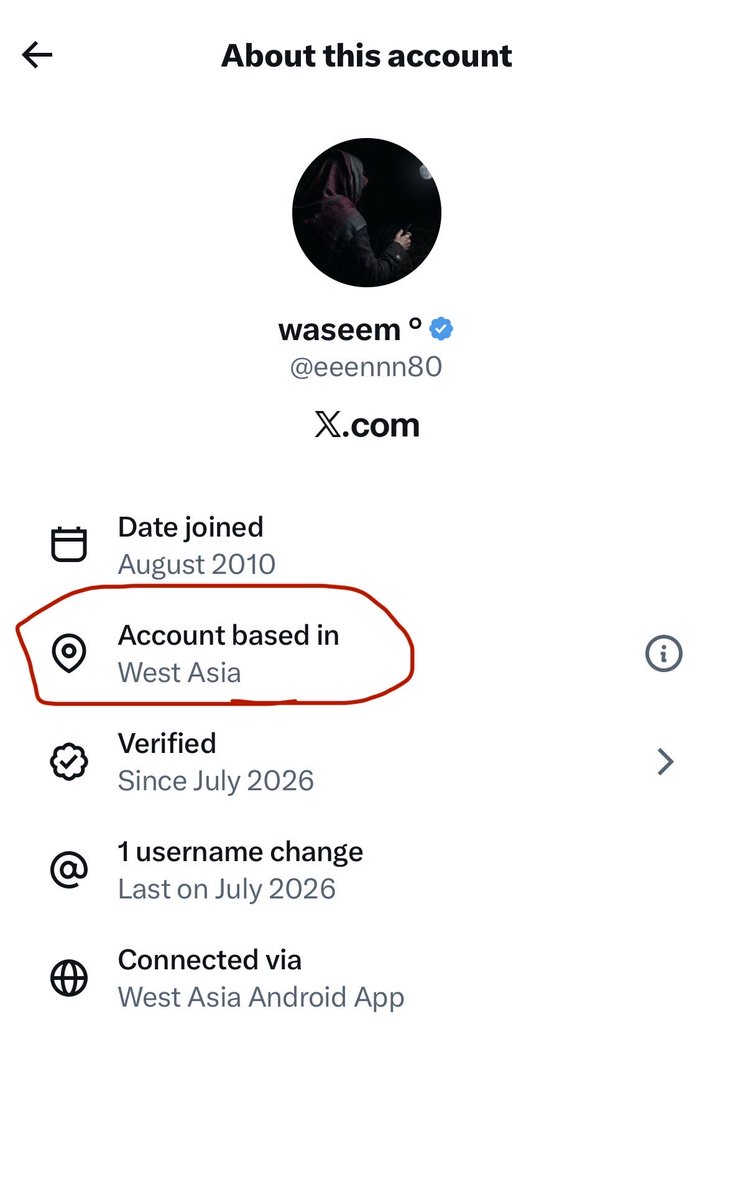Click the location pin icon
733x1200 pixels.
pyautogui.click(x=69, y=654)
